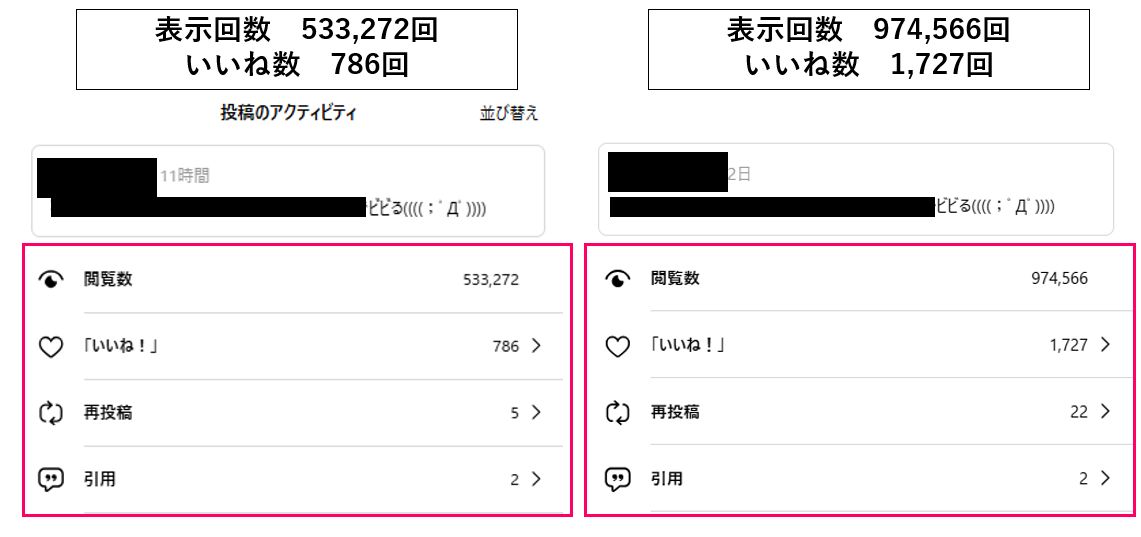This screenshot has width=1141, height=537.
Task: Open the left panel's 2 quotes chevron
Action: (537, 478)
